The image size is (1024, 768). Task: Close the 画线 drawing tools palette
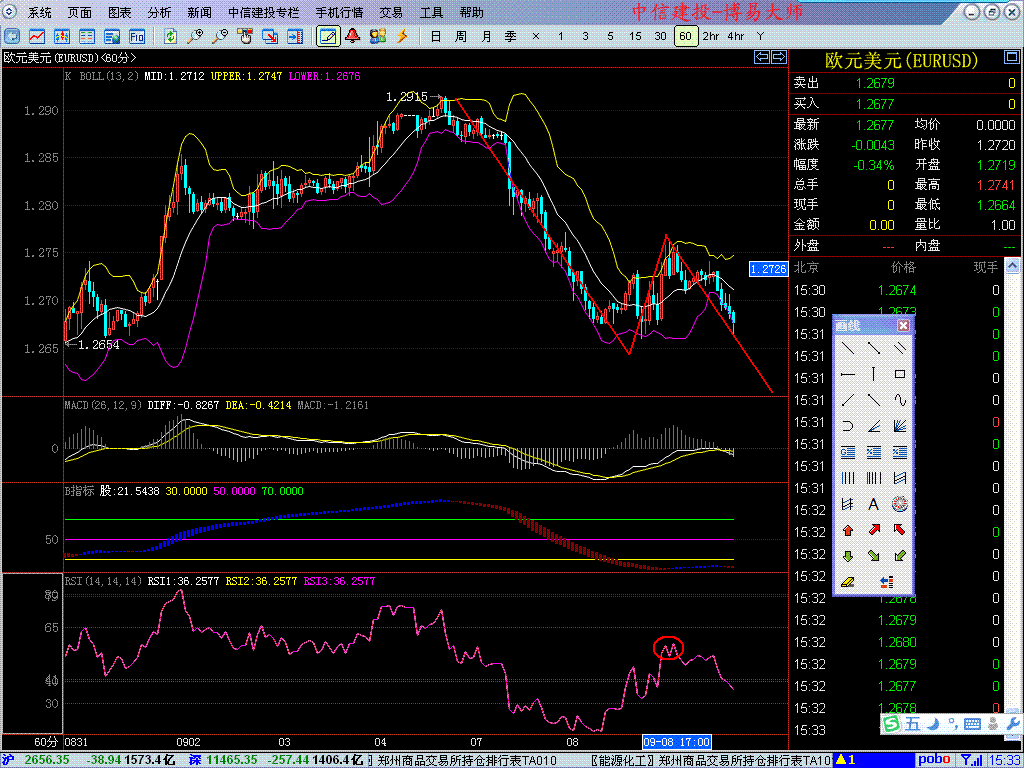click(903, 326)
